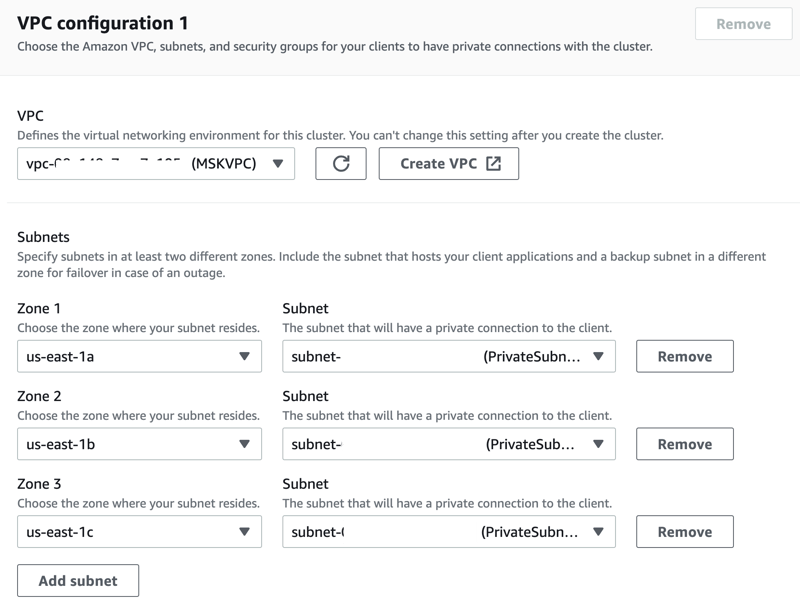Select the Zone 1 subnet field

point(449,356)
